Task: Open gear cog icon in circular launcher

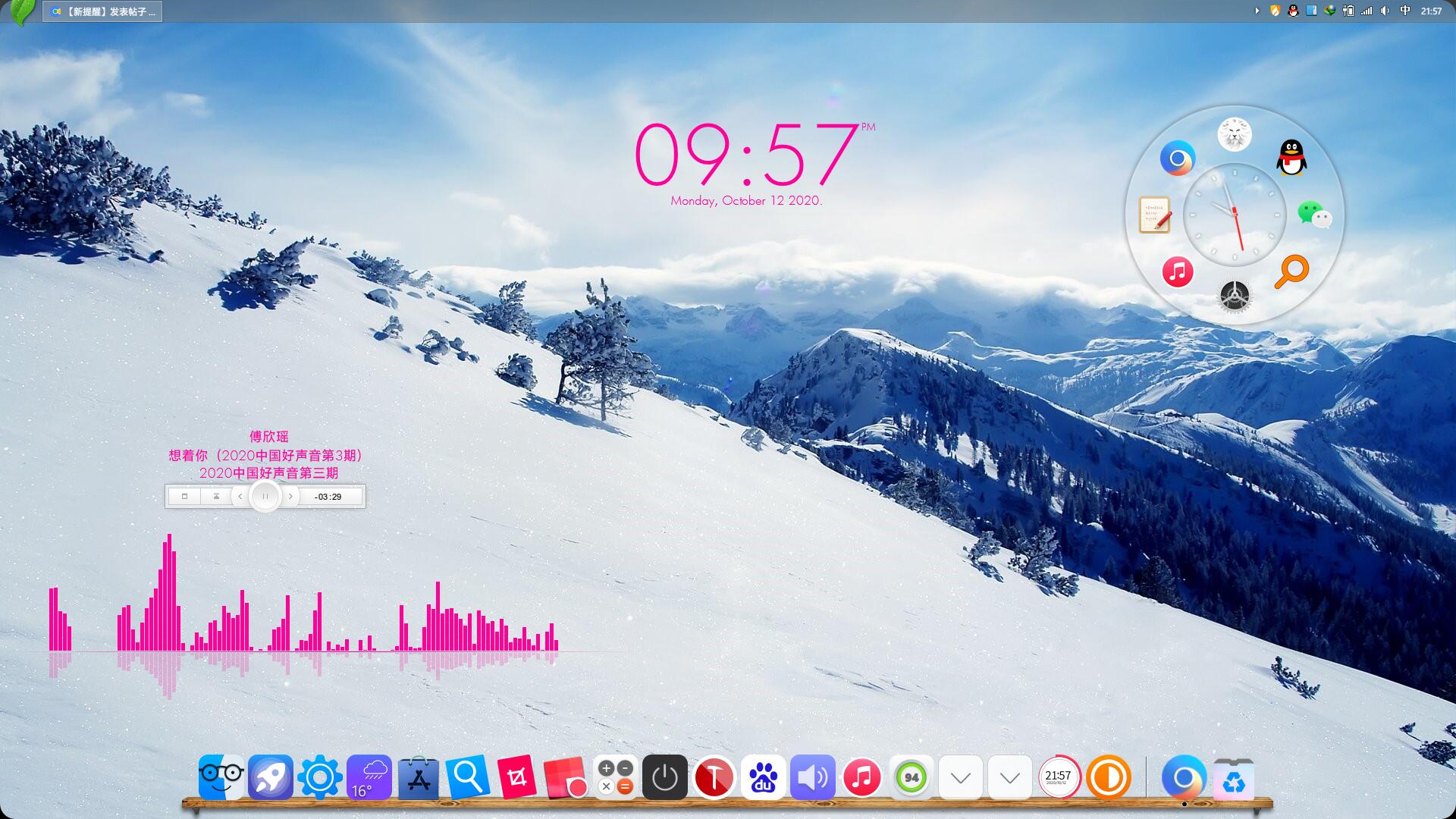Action: click(x=1235, y=296)
